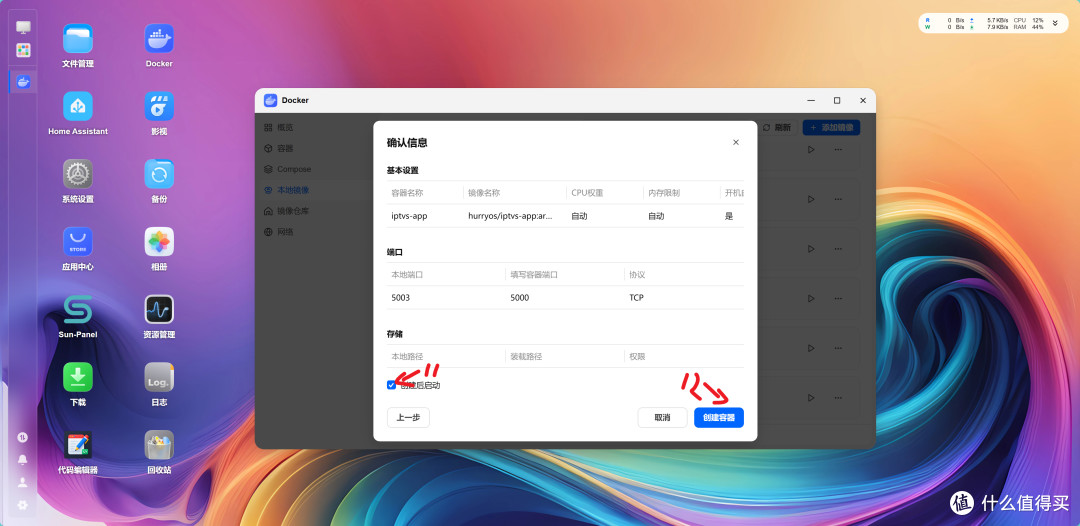Open the 资源管理 resource monitor icon
1080x526 pixels.
click(159, 310)
